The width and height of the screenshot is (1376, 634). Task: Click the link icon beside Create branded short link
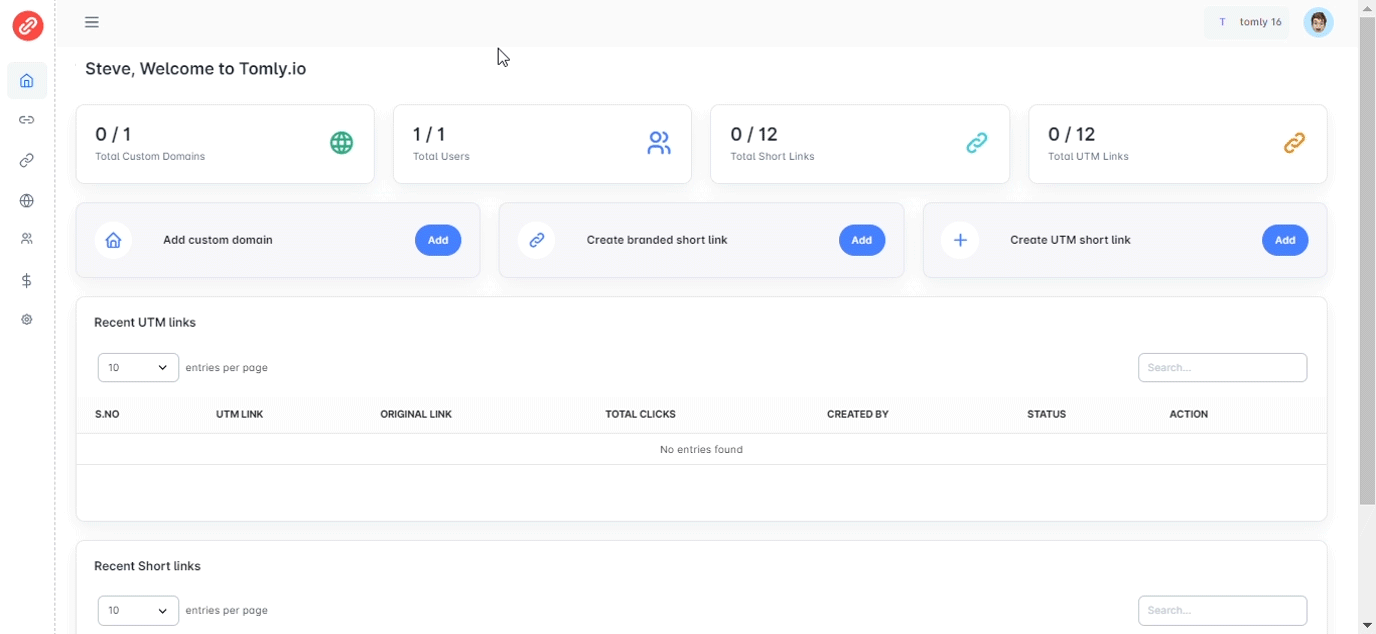537,240
